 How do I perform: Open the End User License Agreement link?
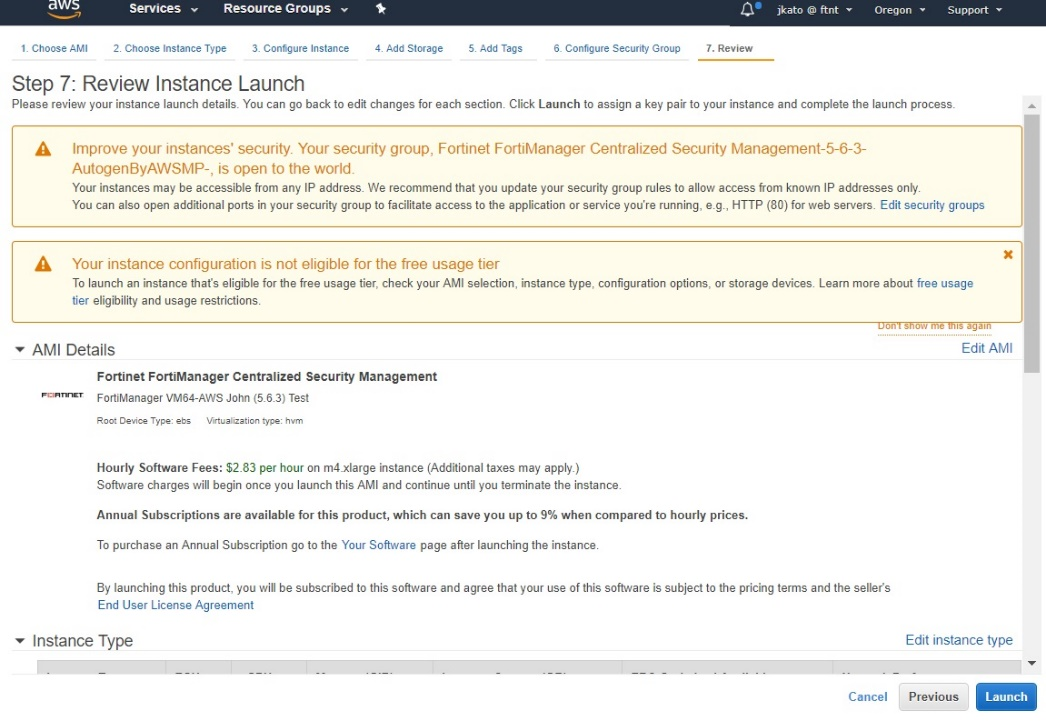175,605
